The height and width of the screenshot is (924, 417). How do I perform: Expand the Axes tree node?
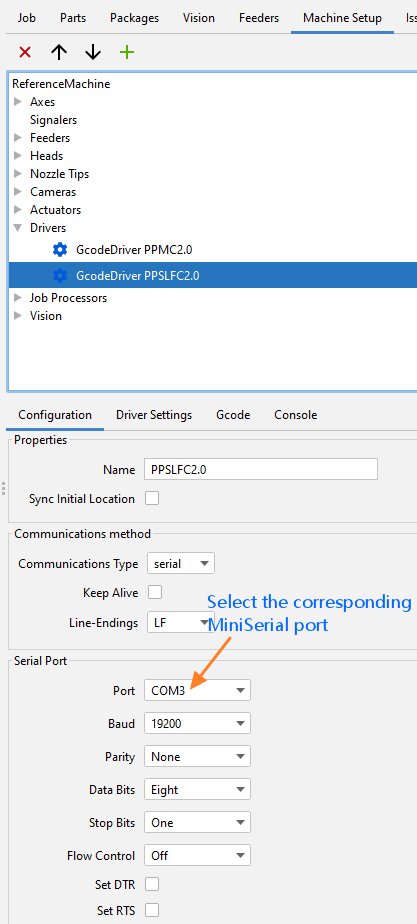pos(18,101)
